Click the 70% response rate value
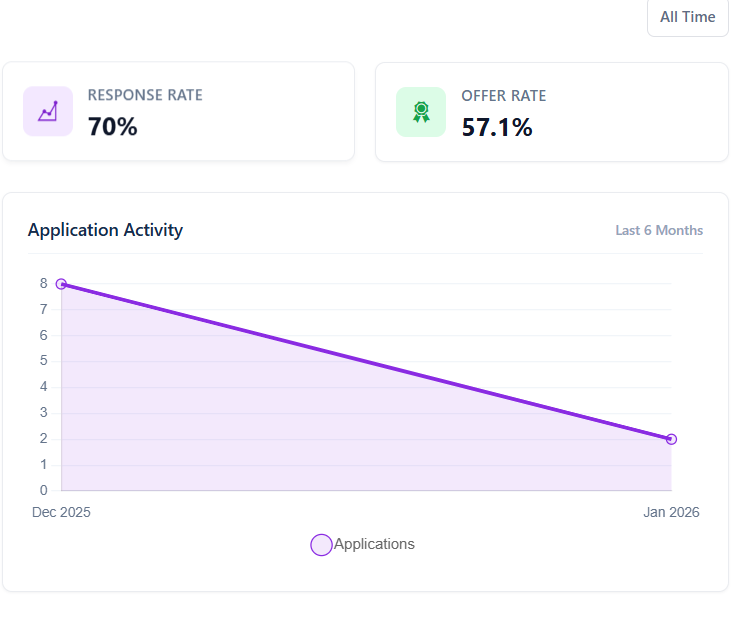The image size is (742, 635). coord(113,127)
